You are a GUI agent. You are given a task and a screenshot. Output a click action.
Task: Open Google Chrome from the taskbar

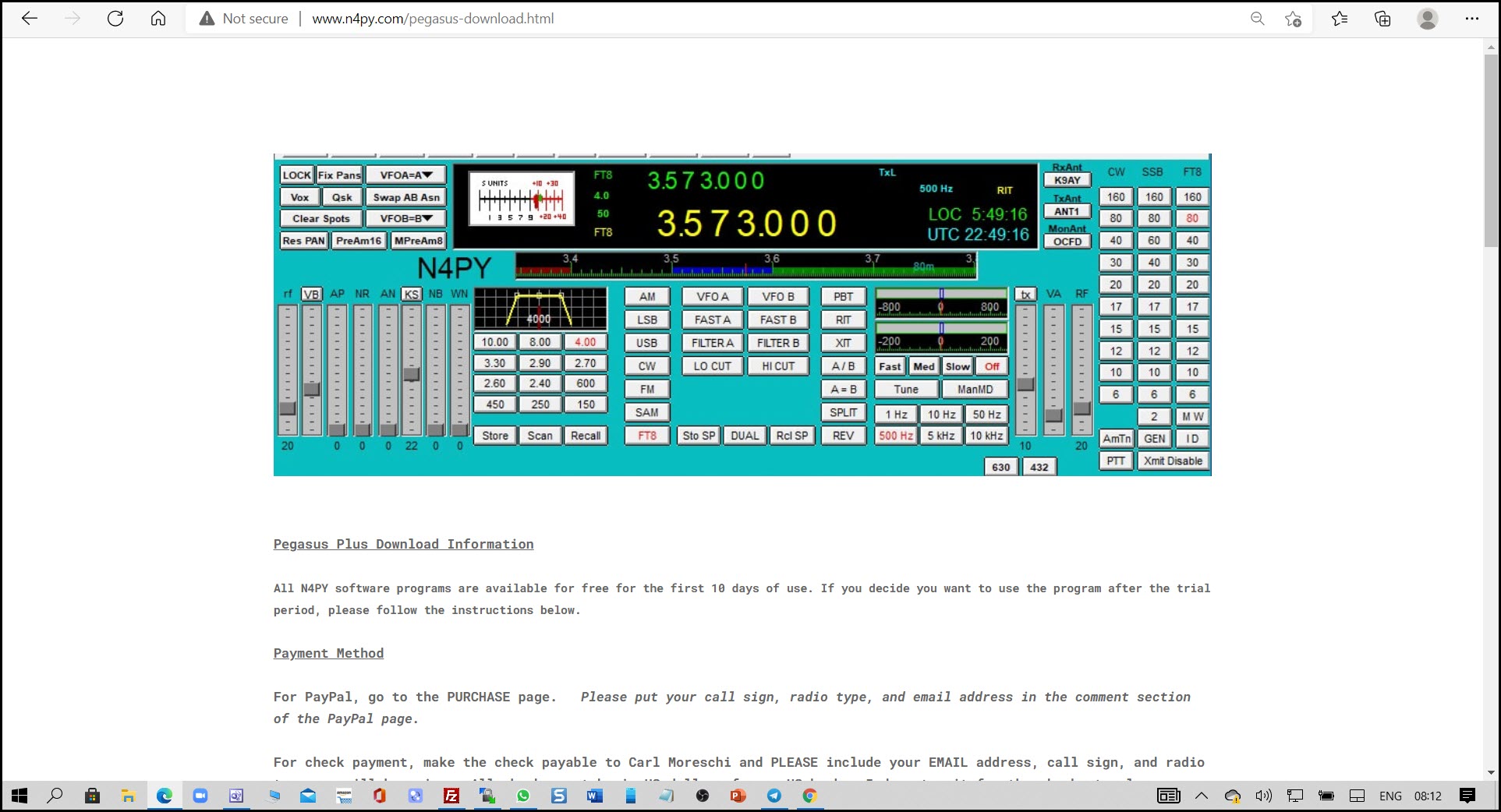[x=809, y=796]
